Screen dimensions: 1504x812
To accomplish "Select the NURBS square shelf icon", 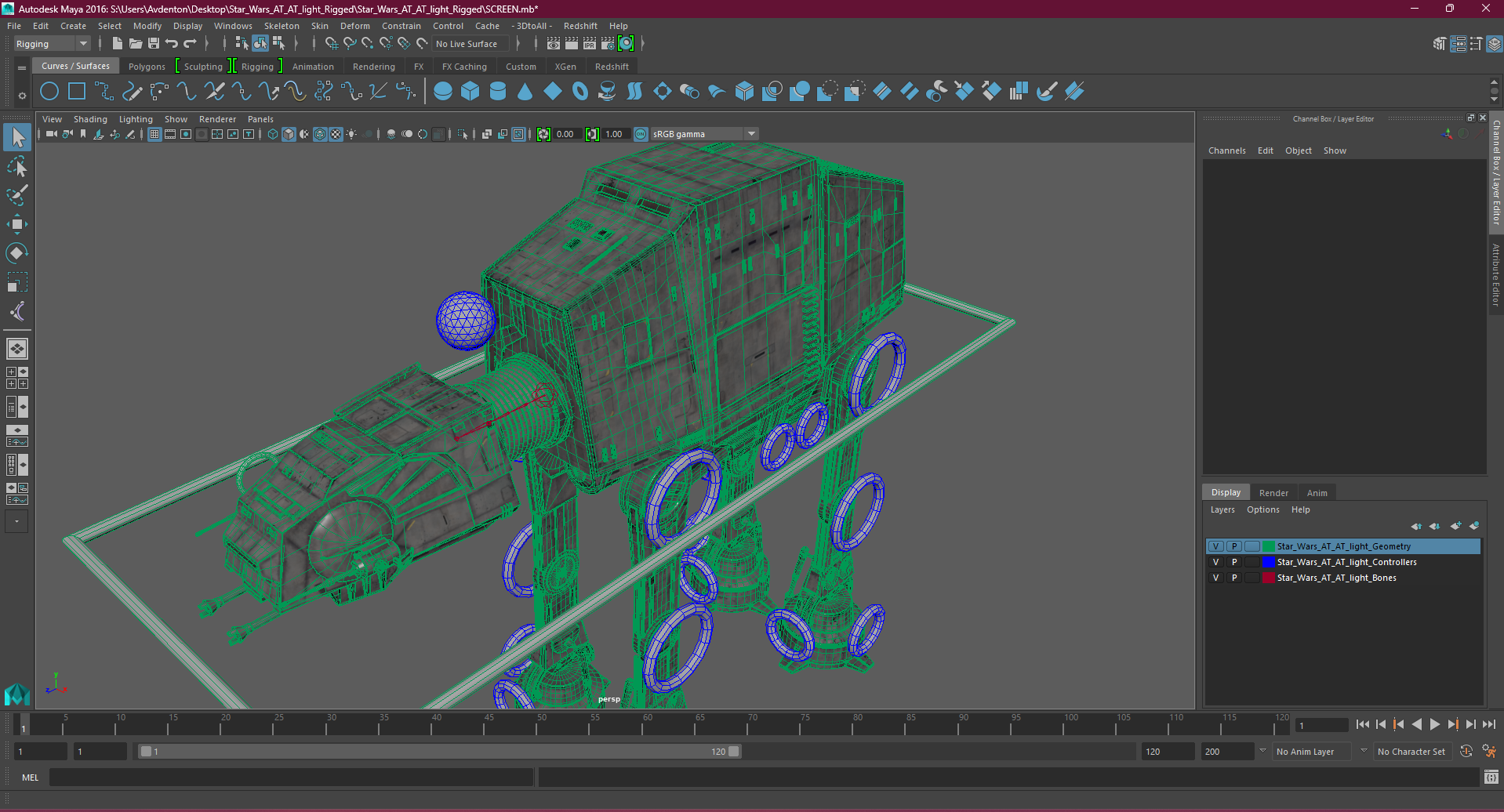I will pyautogui.click(x=77, y=92).
